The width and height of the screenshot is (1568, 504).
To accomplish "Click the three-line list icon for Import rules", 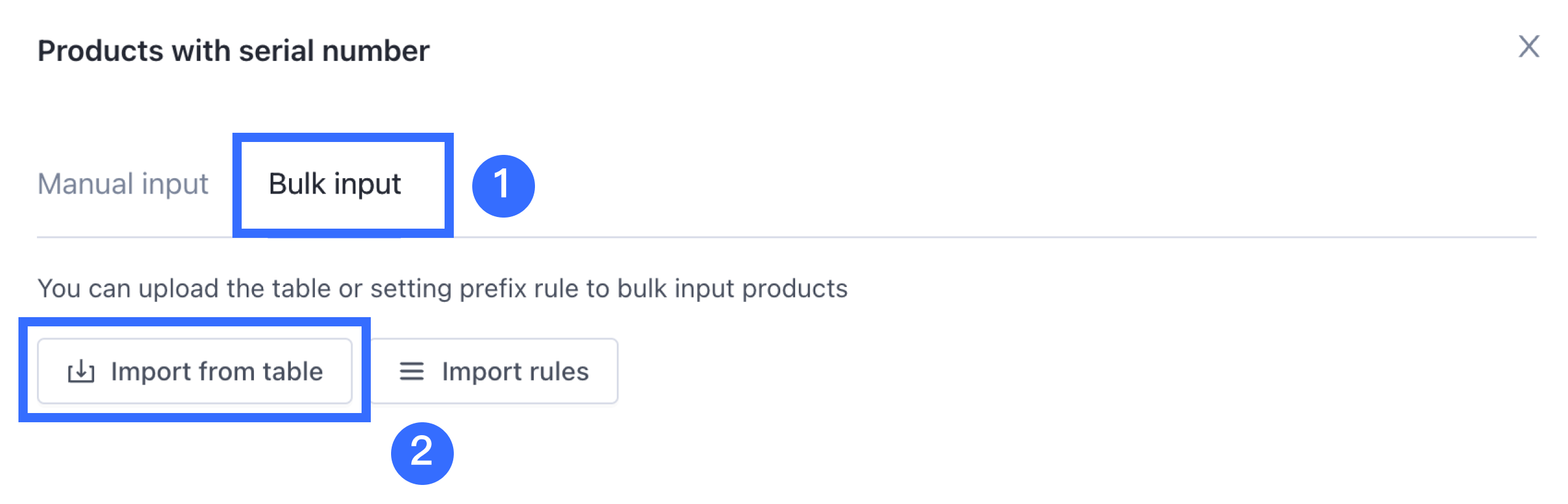I will click(411, 371).
